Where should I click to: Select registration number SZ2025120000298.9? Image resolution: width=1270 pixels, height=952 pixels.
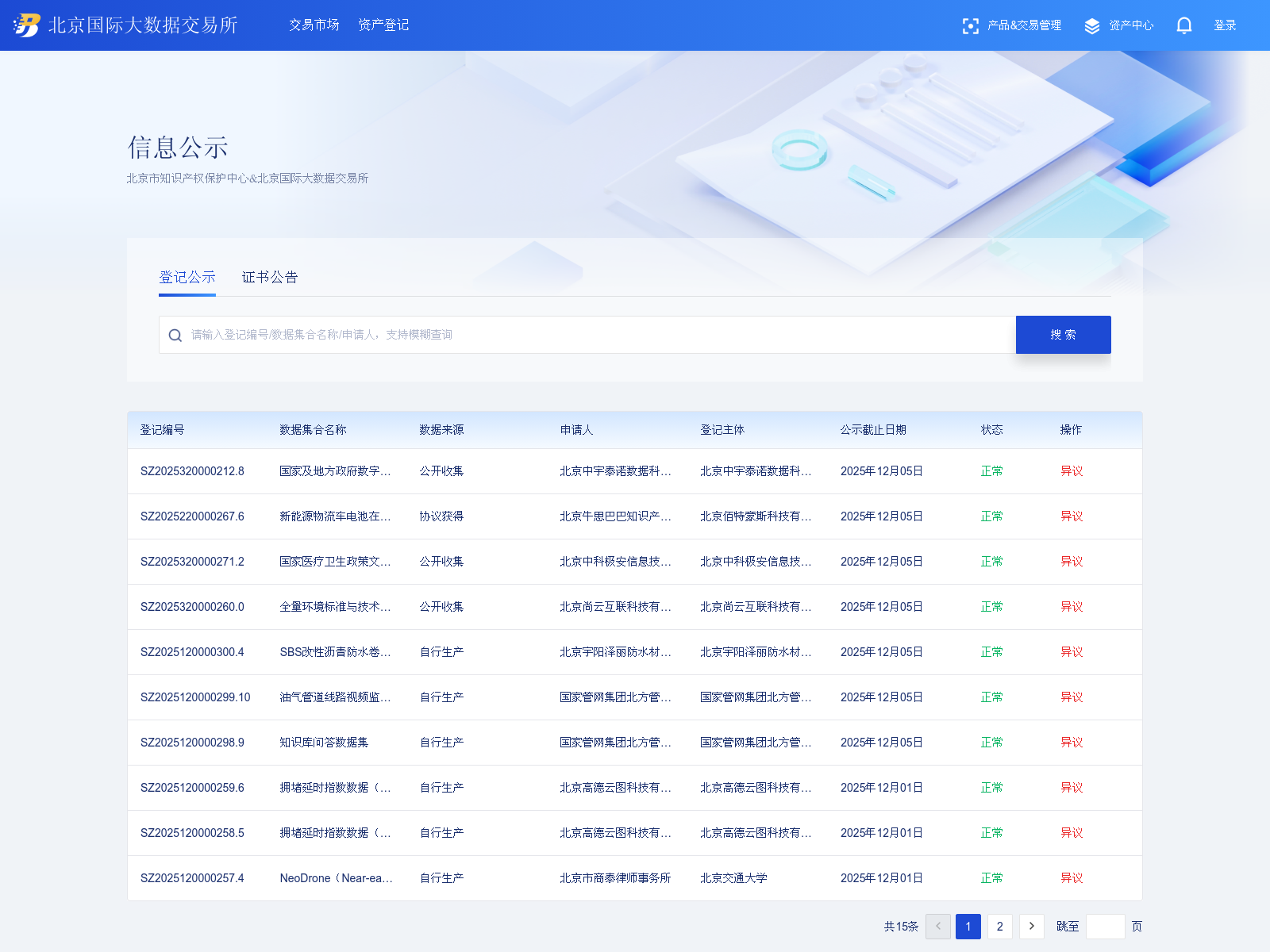[192, 743]
